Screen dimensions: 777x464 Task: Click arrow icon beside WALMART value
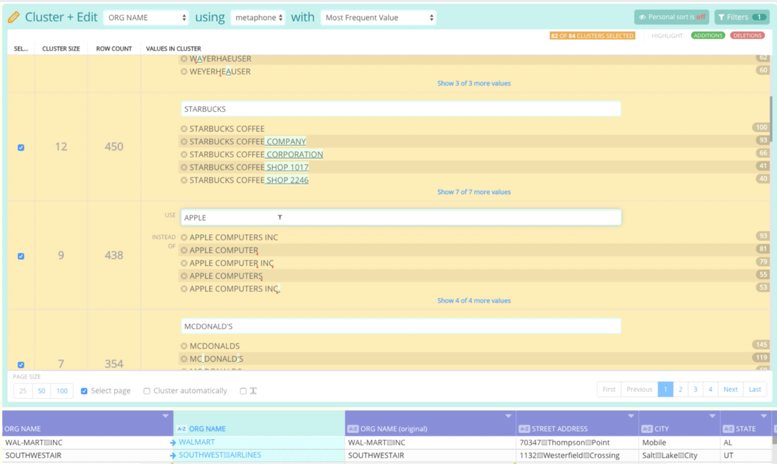click(172, 442)
